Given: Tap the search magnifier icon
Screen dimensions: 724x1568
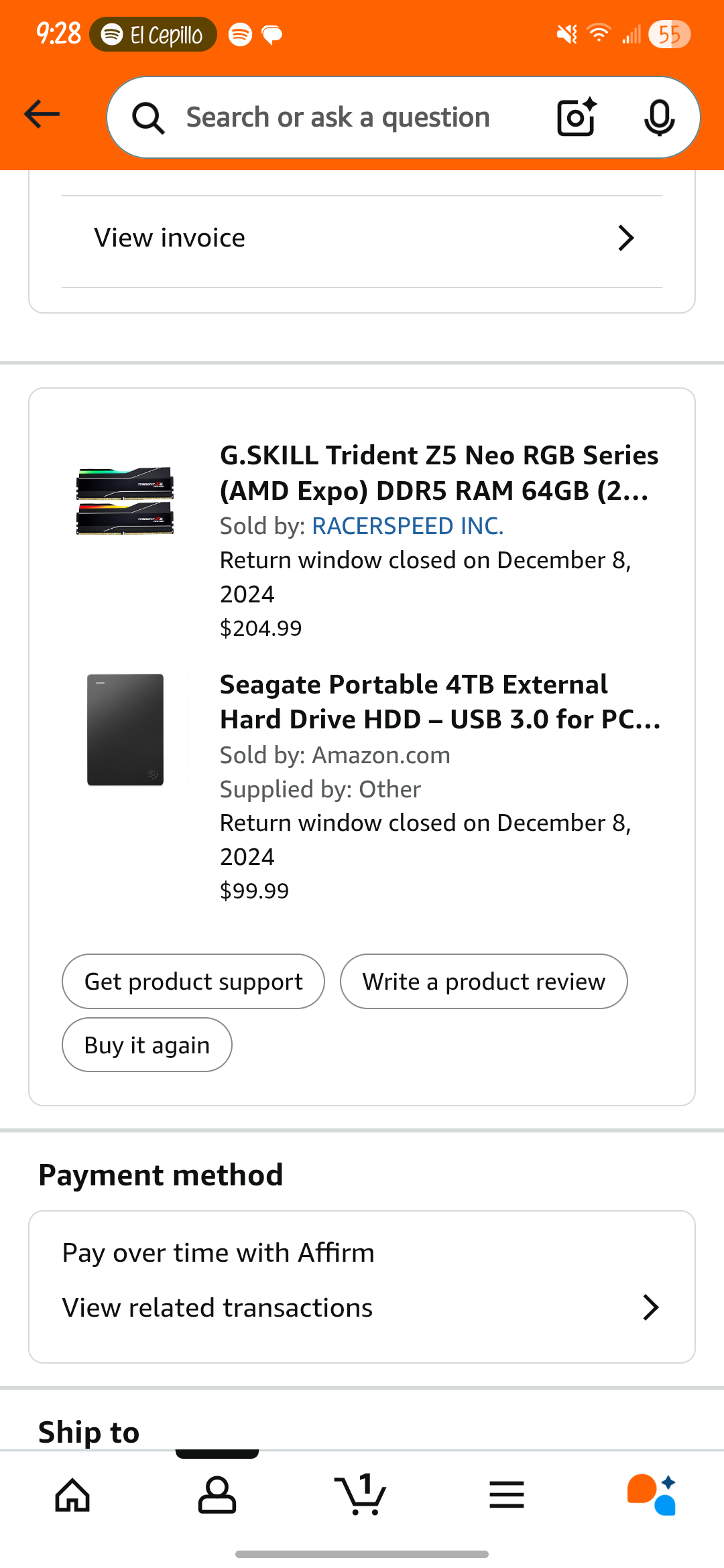Looking at the screenshot, I should [x=148, y=119].
